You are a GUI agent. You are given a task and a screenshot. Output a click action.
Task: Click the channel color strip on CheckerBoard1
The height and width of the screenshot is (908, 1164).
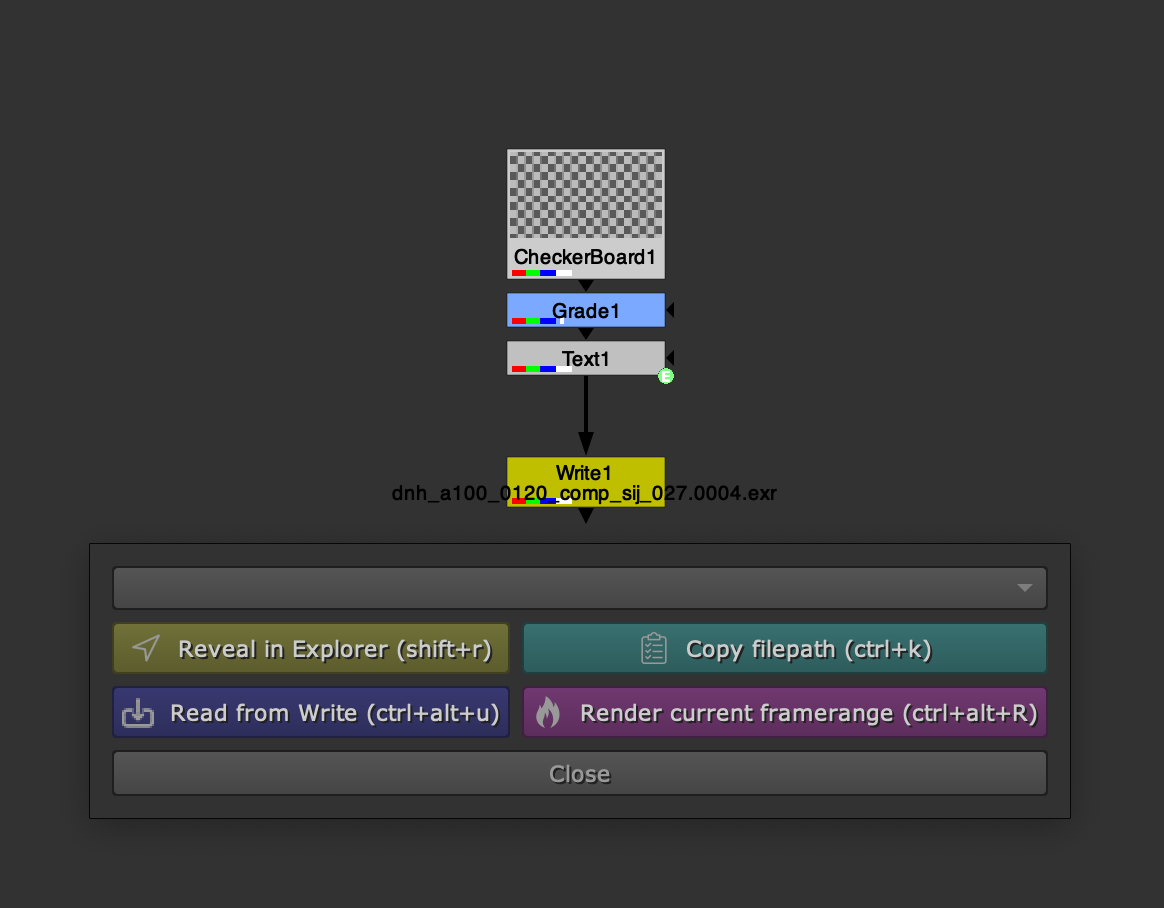pos(541,273)
